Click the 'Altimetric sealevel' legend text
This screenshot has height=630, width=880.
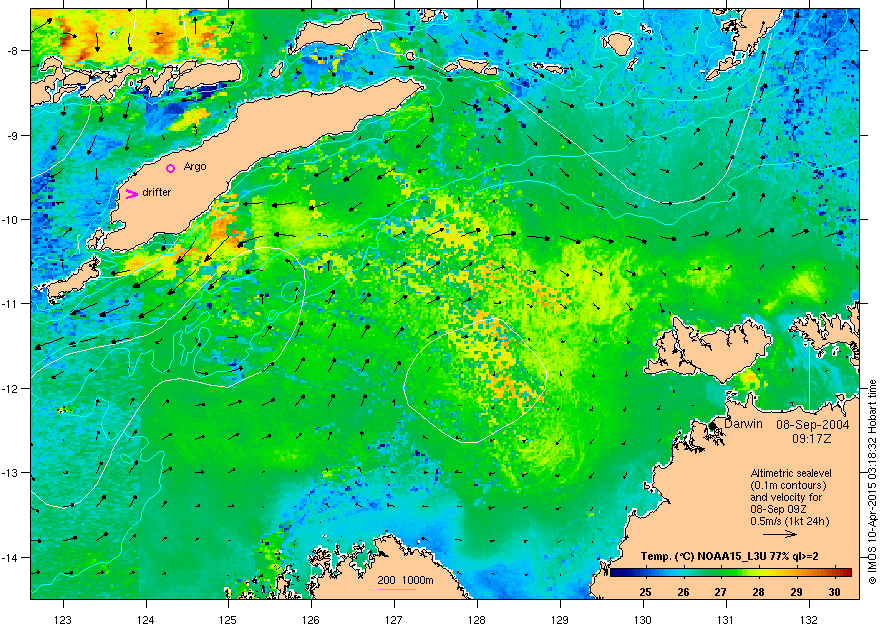pos(791,473)
